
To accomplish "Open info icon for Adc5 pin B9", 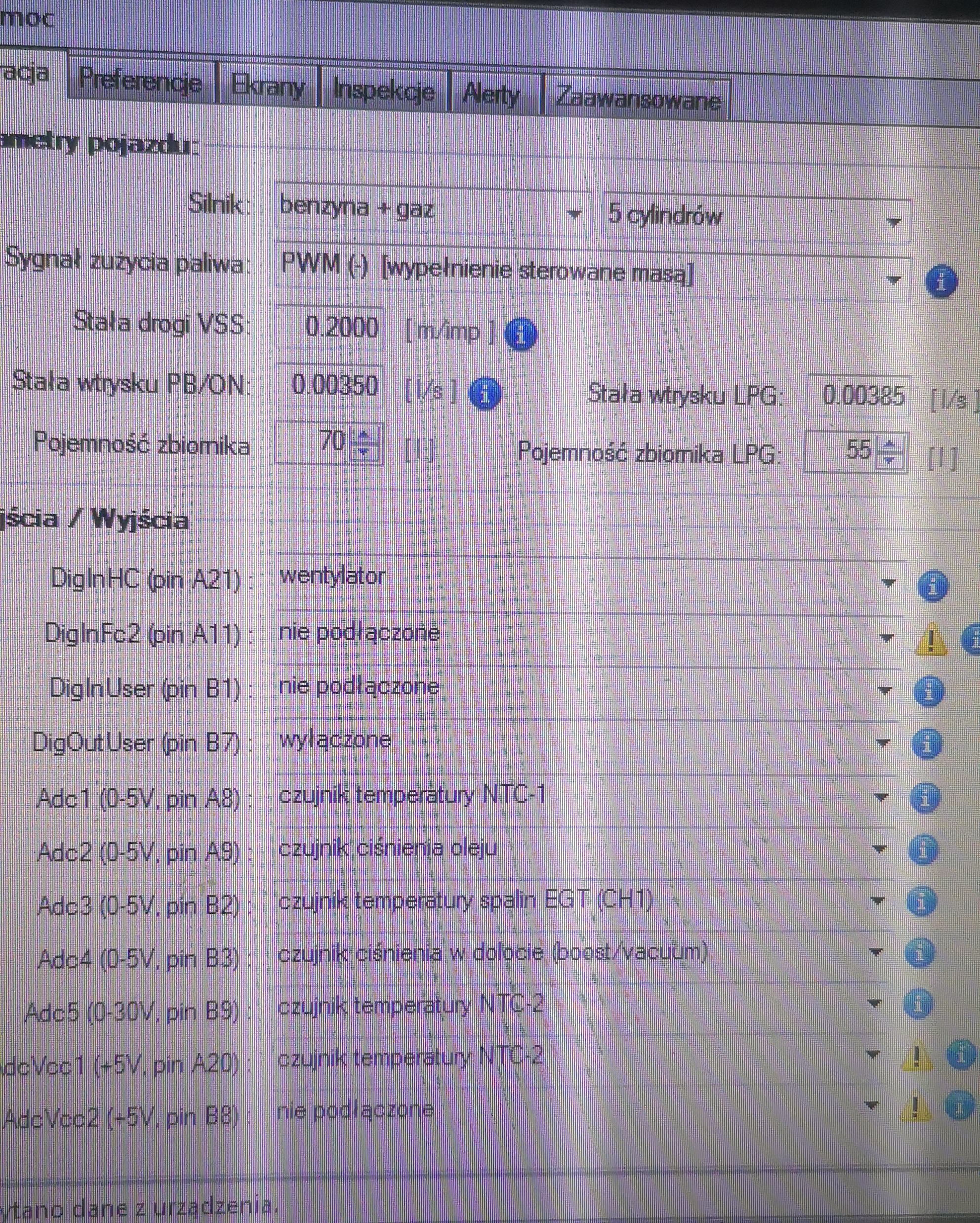I will pyautogui.click(x=918, y=1005).
